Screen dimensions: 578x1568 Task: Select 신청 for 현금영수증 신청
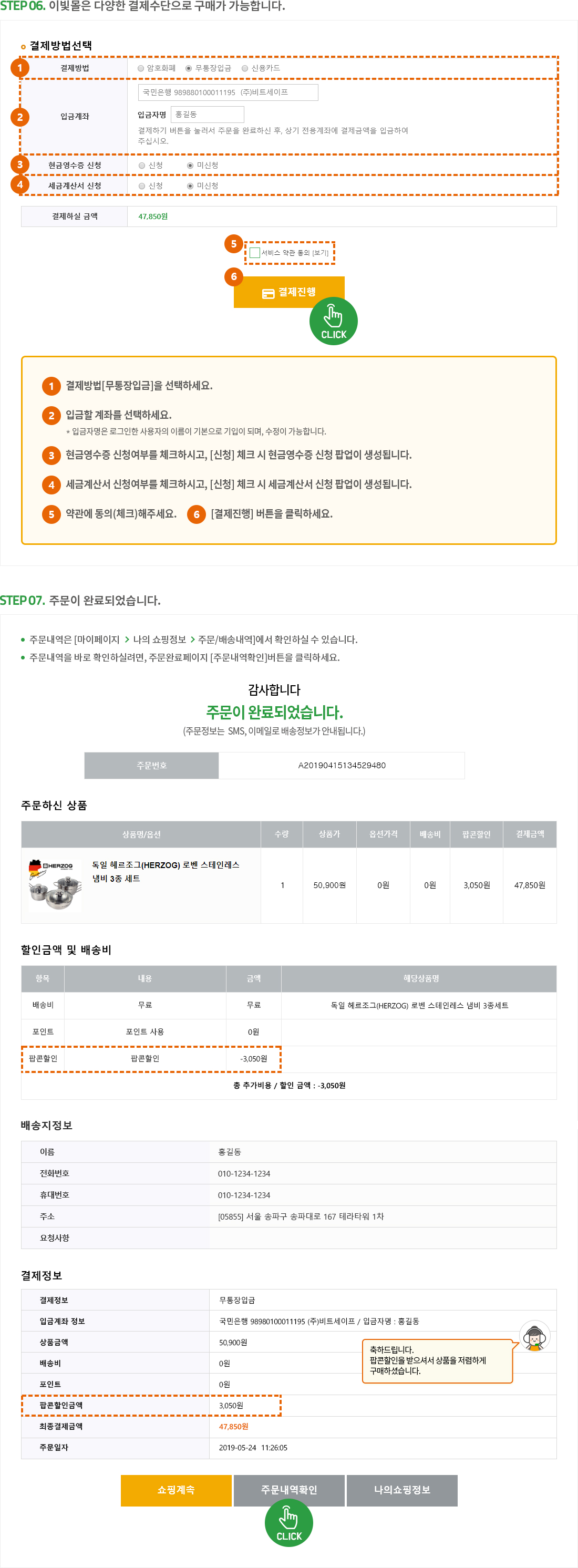click(142, 166)
